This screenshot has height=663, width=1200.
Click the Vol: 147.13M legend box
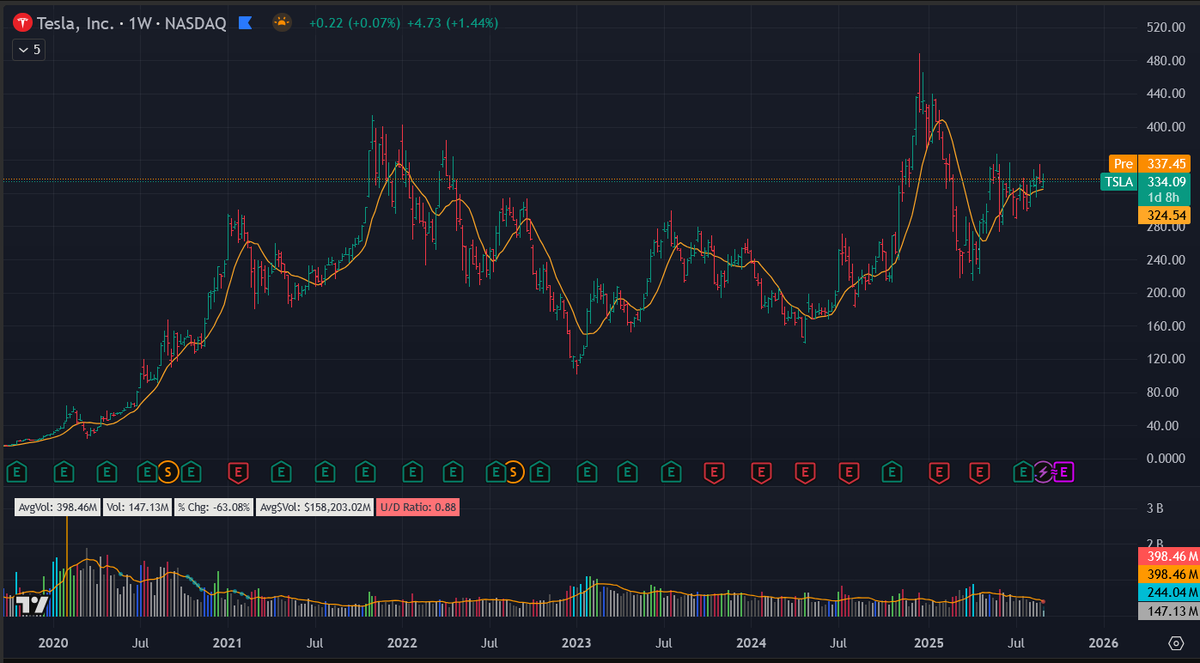coord(138,508)
